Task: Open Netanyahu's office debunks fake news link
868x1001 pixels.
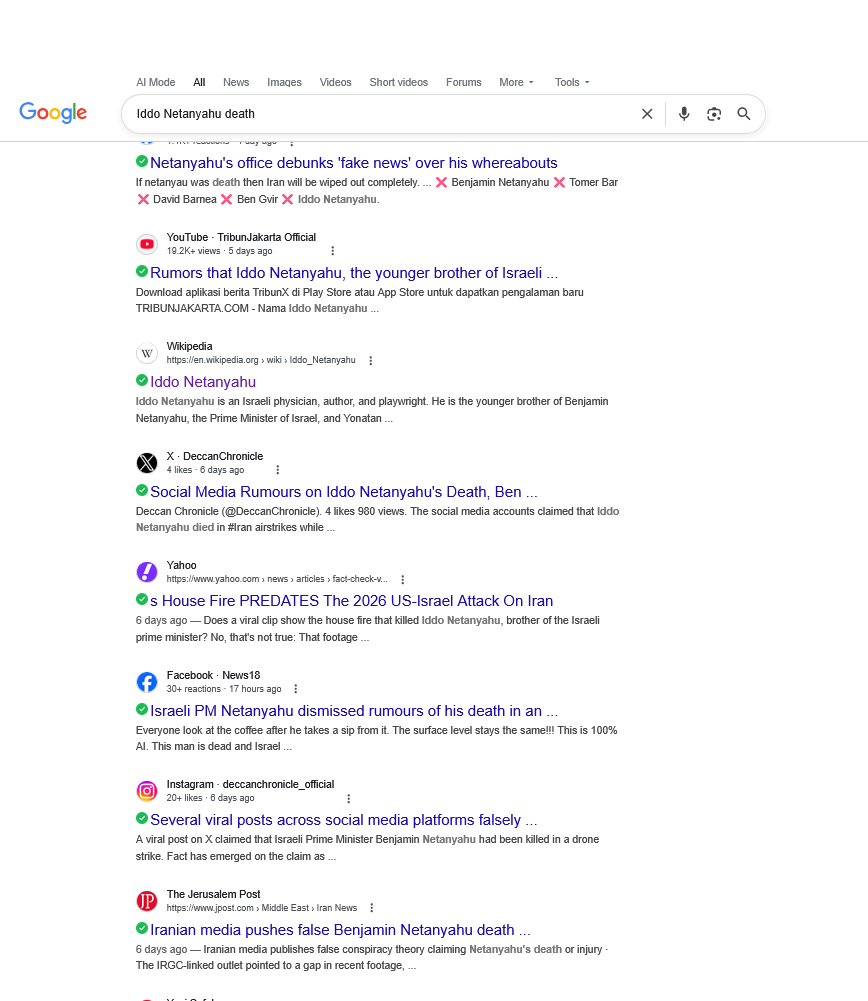Action: coord(354,163)
